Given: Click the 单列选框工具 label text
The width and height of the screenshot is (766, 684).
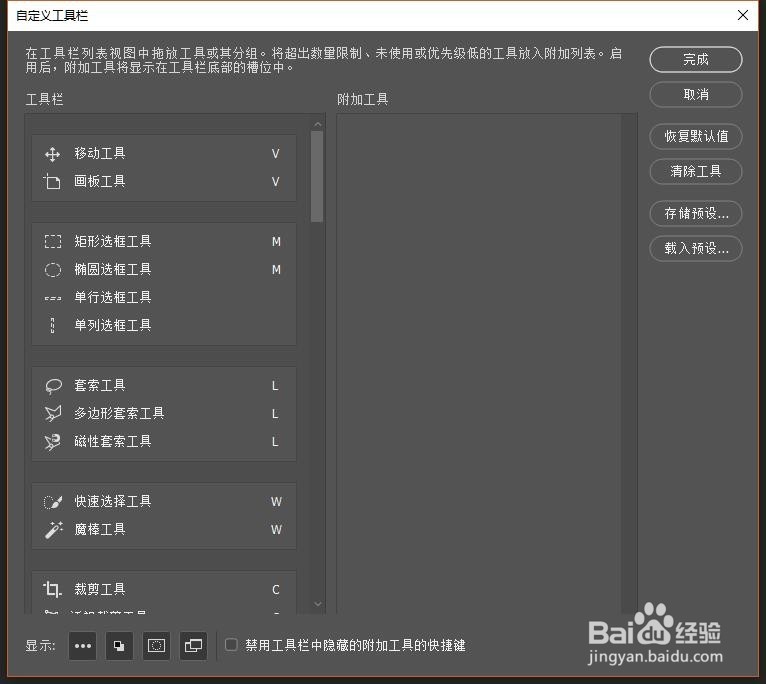Looking at the screenshot, I should coord(113,325).
